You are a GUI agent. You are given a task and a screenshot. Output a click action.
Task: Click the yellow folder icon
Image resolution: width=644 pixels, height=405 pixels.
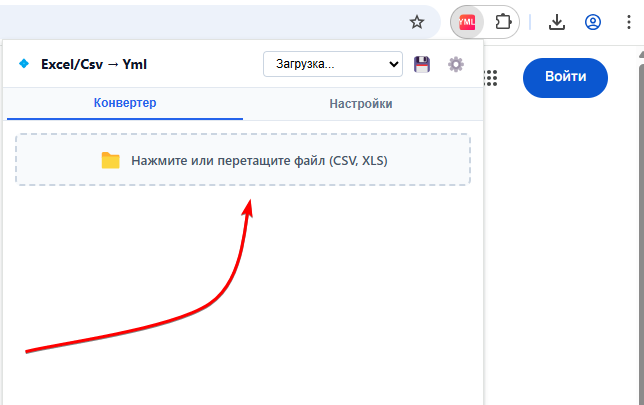click(x=110, y=160)
